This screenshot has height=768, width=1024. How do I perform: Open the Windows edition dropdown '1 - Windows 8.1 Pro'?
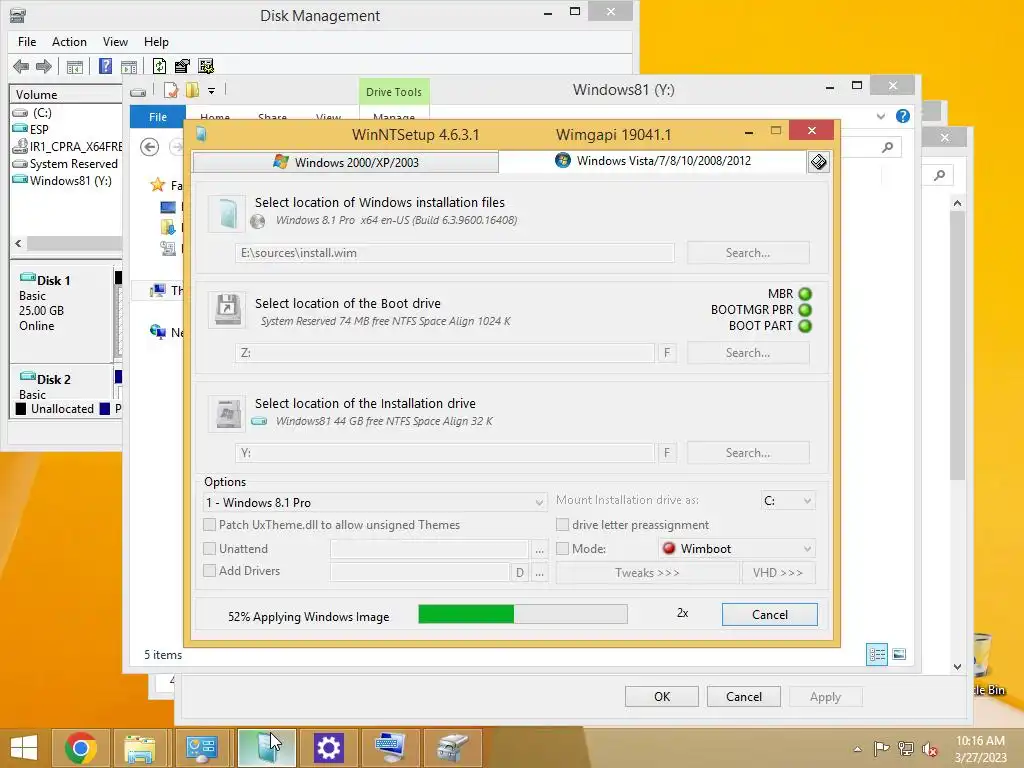click(x=375, y=502)
